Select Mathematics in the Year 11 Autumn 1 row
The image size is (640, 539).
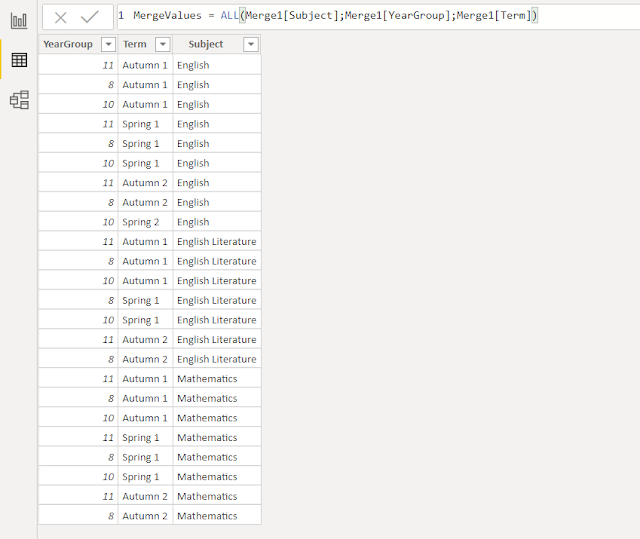click(217, 379)
